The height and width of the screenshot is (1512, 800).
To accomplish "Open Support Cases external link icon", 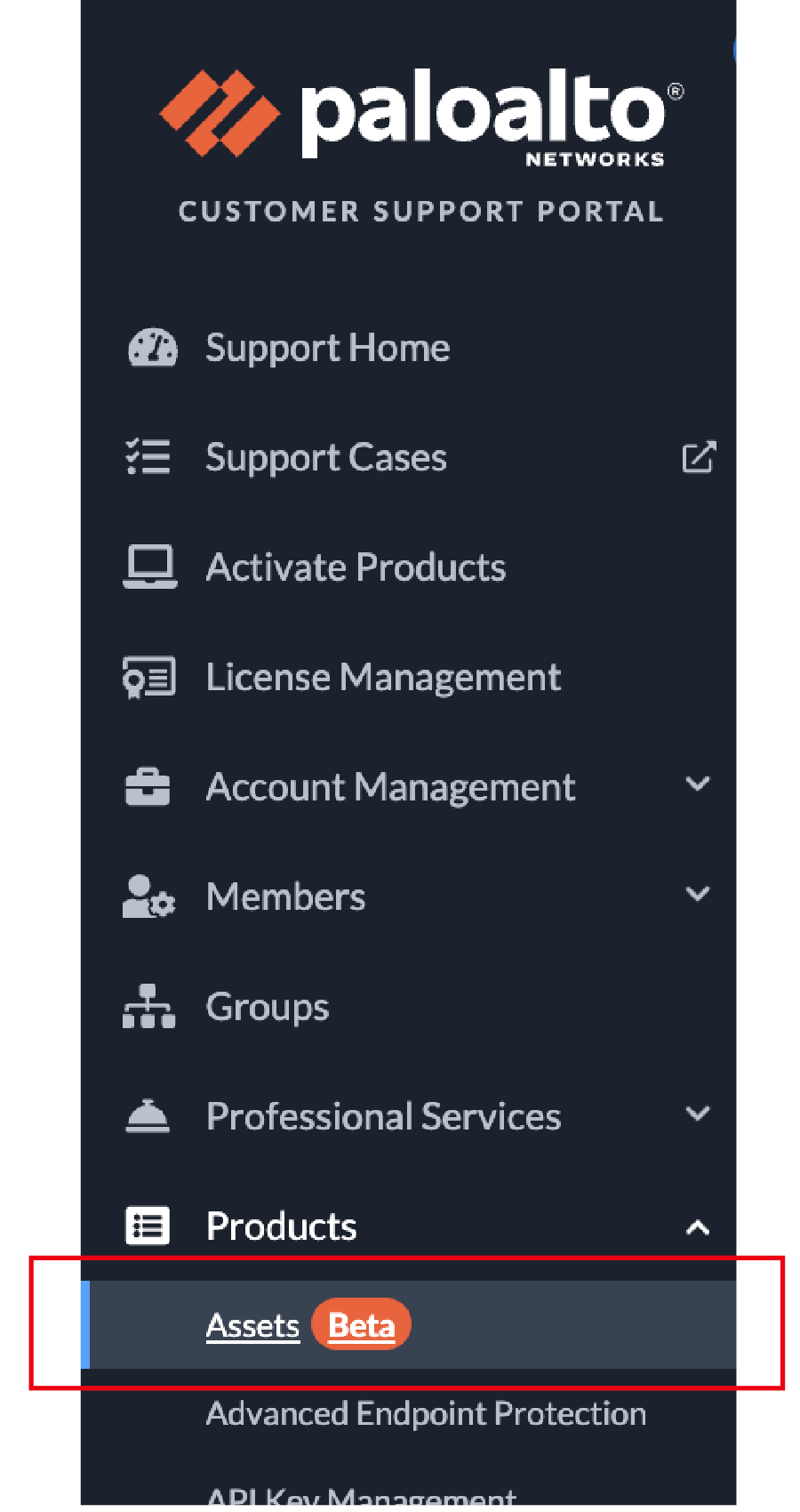I will pos(699,457).
